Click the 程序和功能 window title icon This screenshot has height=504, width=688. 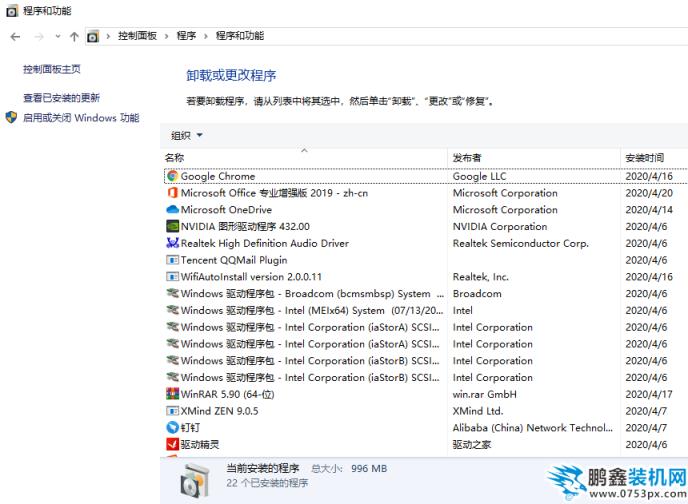(x=12, y=11)
